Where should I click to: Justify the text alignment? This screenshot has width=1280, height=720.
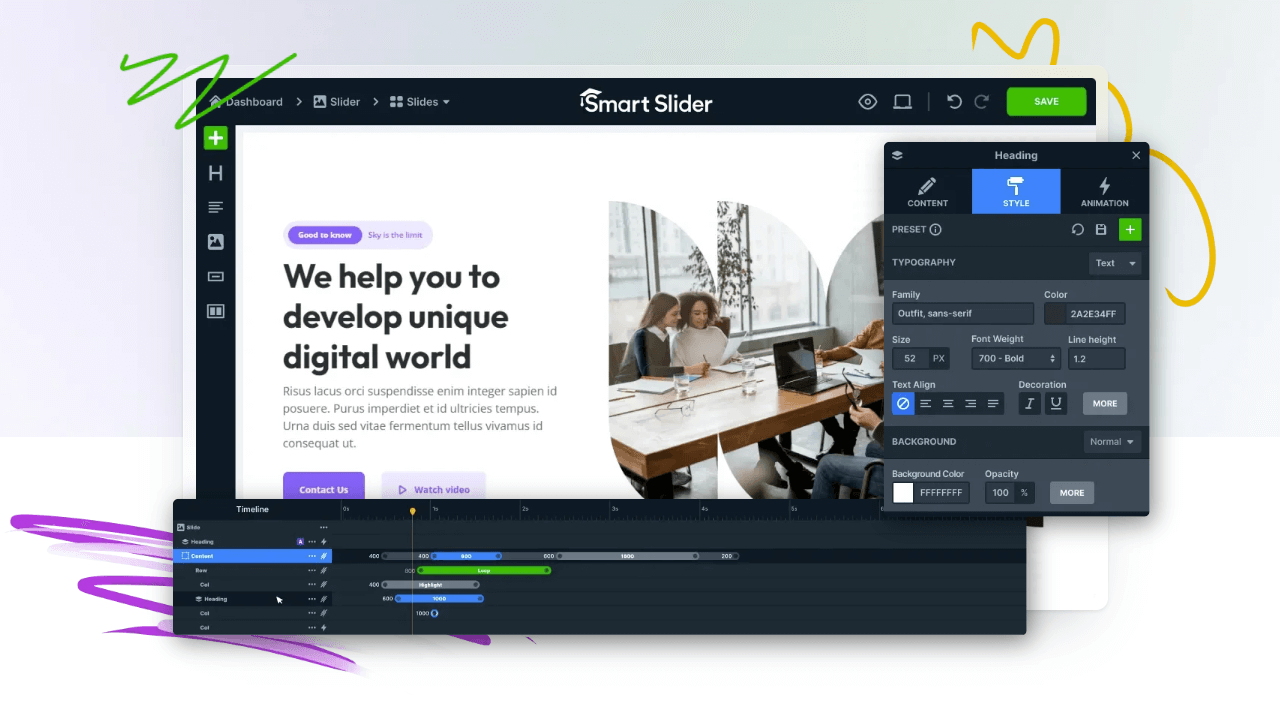993,403
